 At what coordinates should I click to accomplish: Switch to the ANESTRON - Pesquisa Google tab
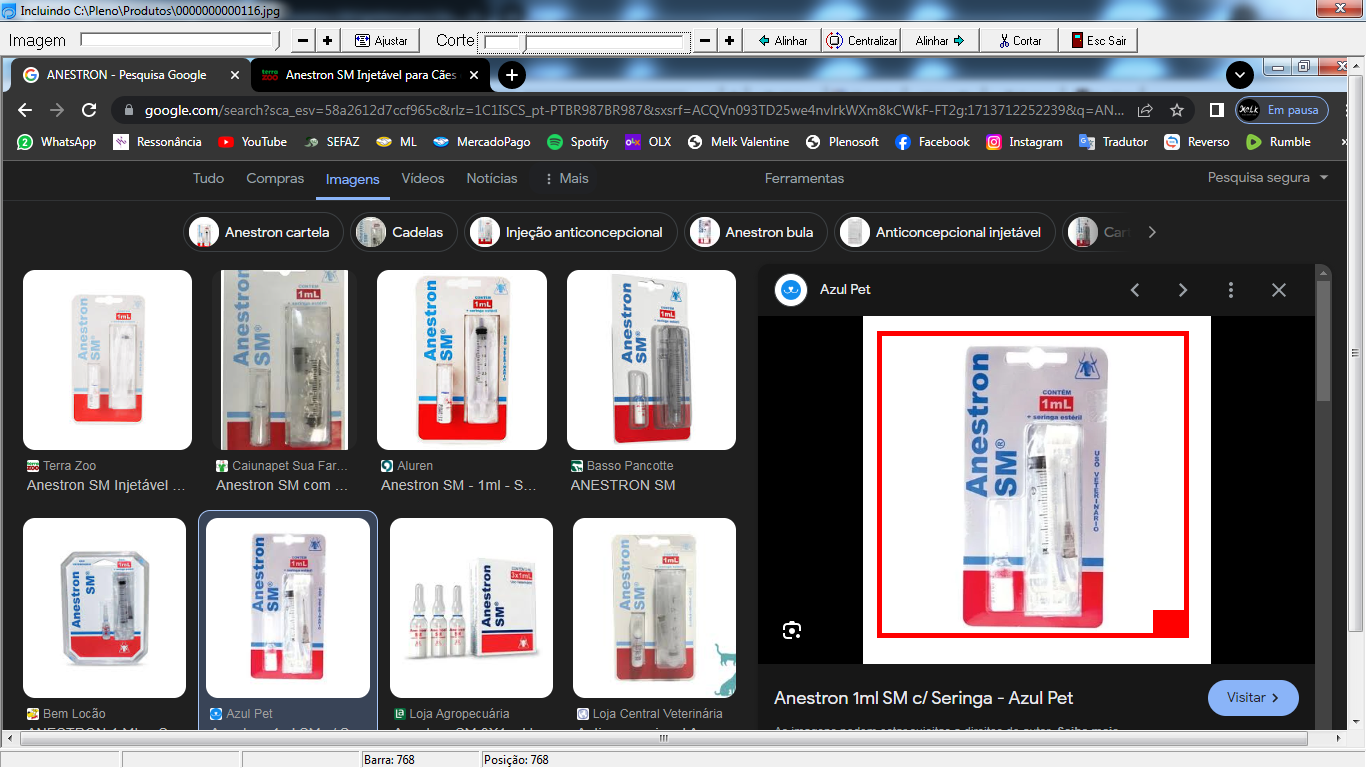coord(128,75)
